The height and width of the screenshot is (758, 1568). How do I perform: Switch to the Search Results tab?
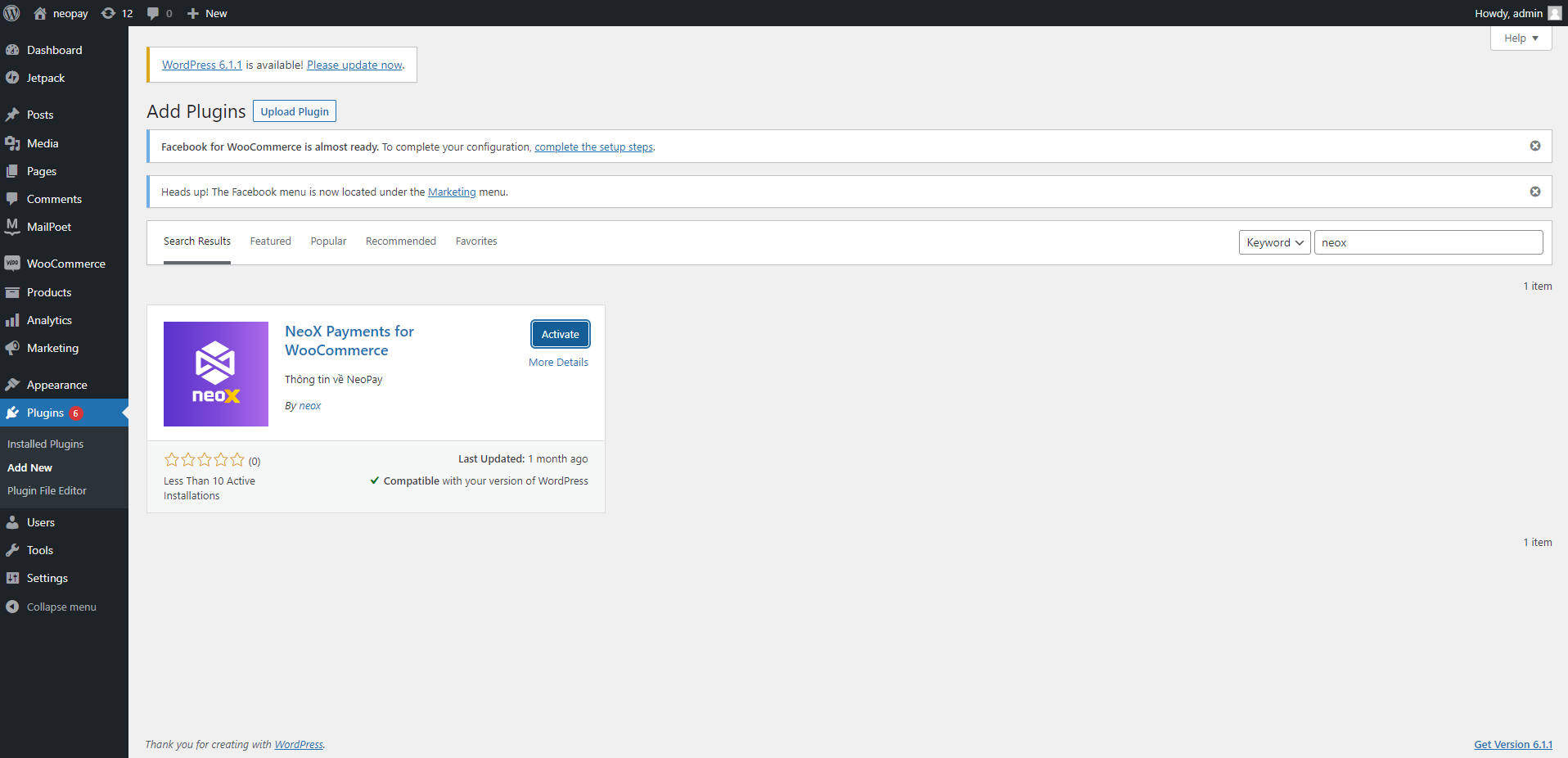[197, 241]
